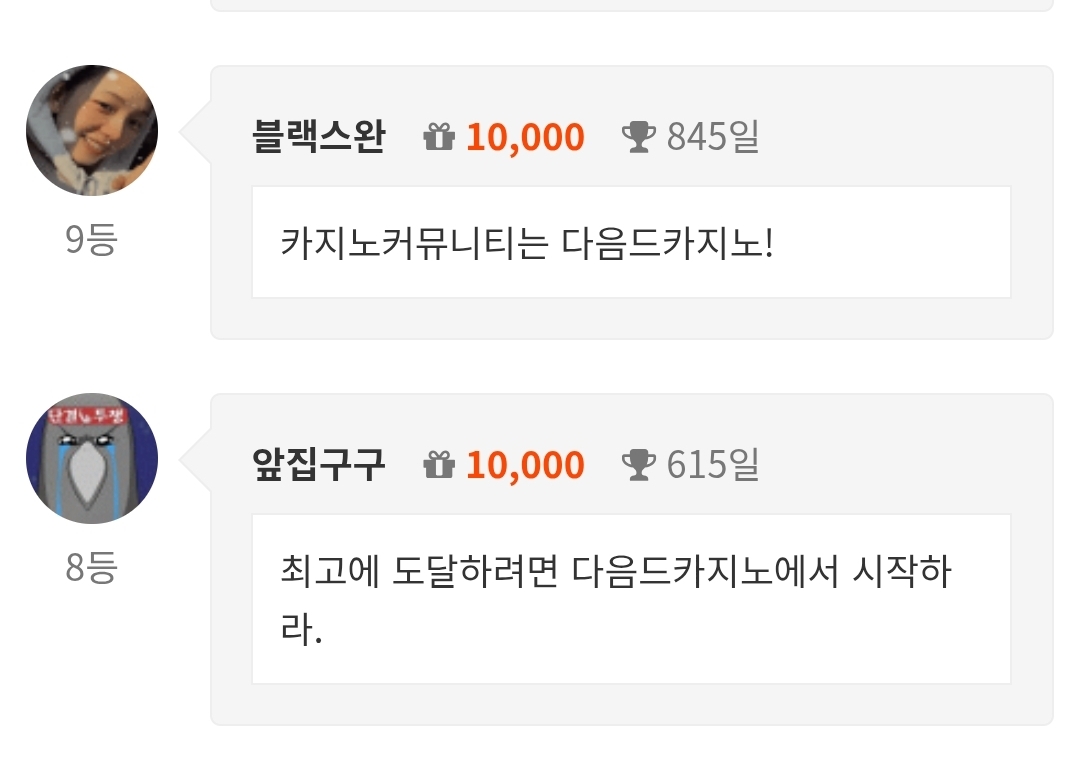Click the trophy icon next to 845일
1080x761 pixels.
pos(638,137)
